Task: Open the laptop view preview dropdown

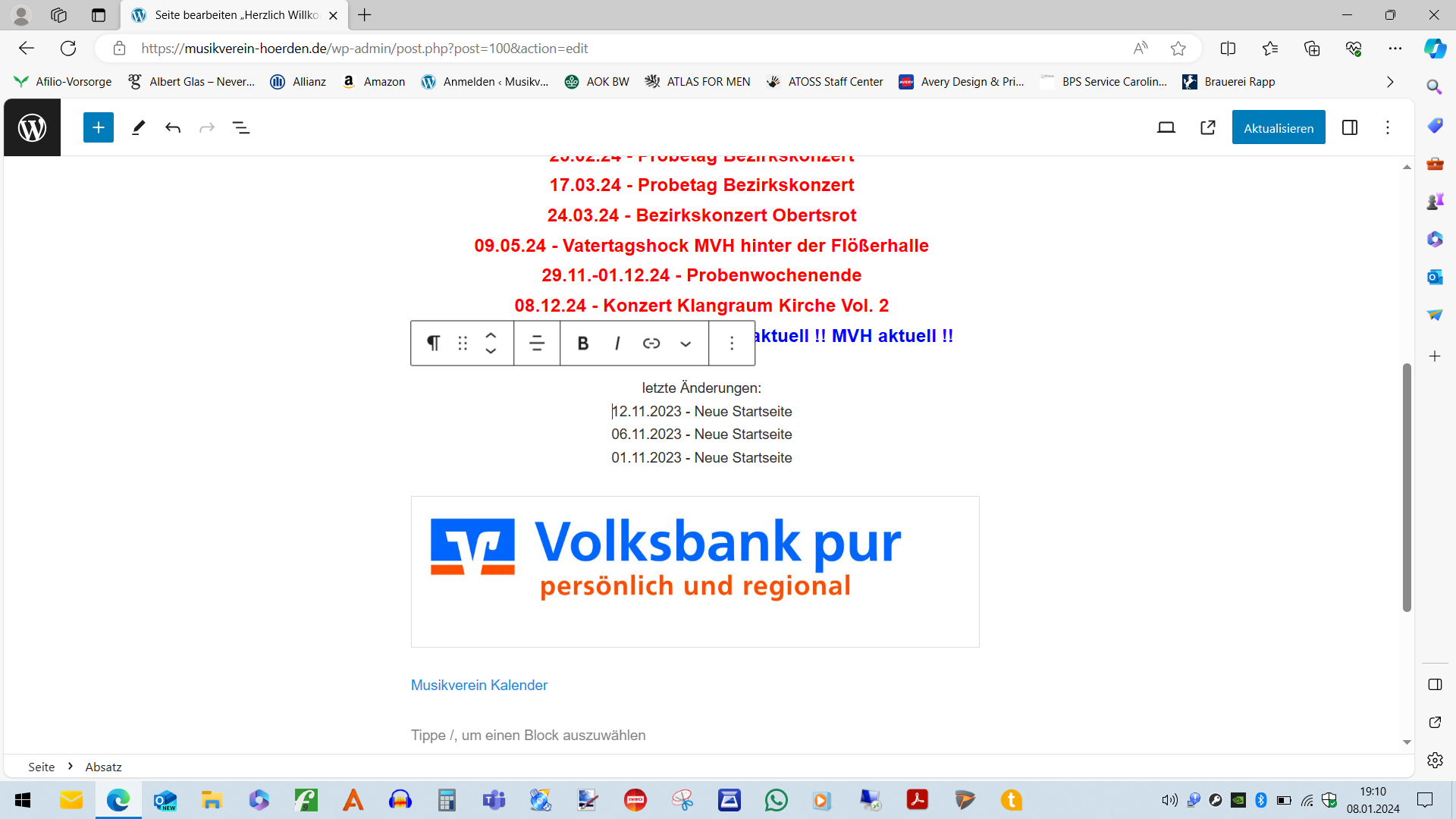Action: point(1166,127)
